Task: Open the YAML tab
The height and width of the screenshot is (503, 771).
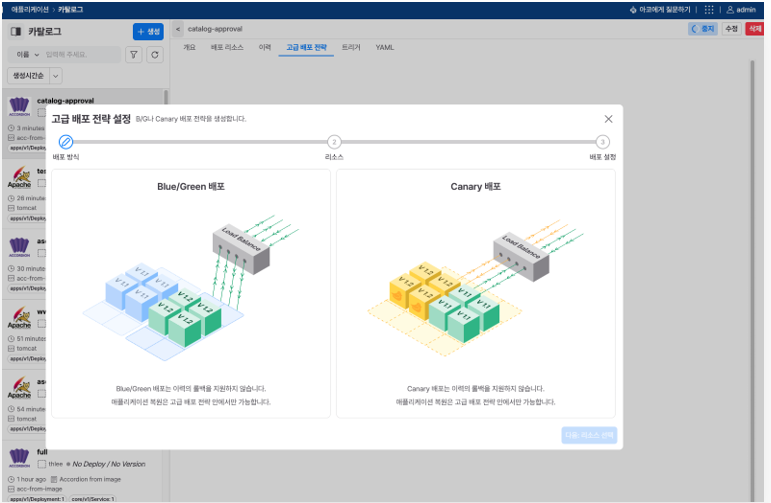Action: 385,48
